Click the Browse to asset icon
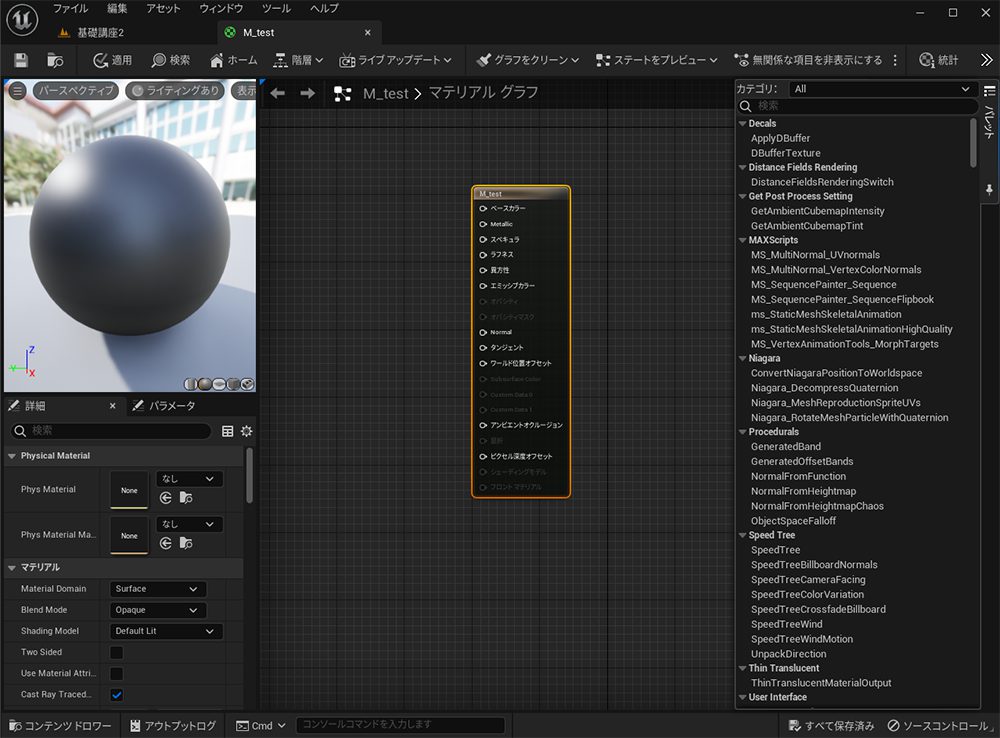This screenshot has width=1000, height=738. pyautogui.click(x=55, y=60)
